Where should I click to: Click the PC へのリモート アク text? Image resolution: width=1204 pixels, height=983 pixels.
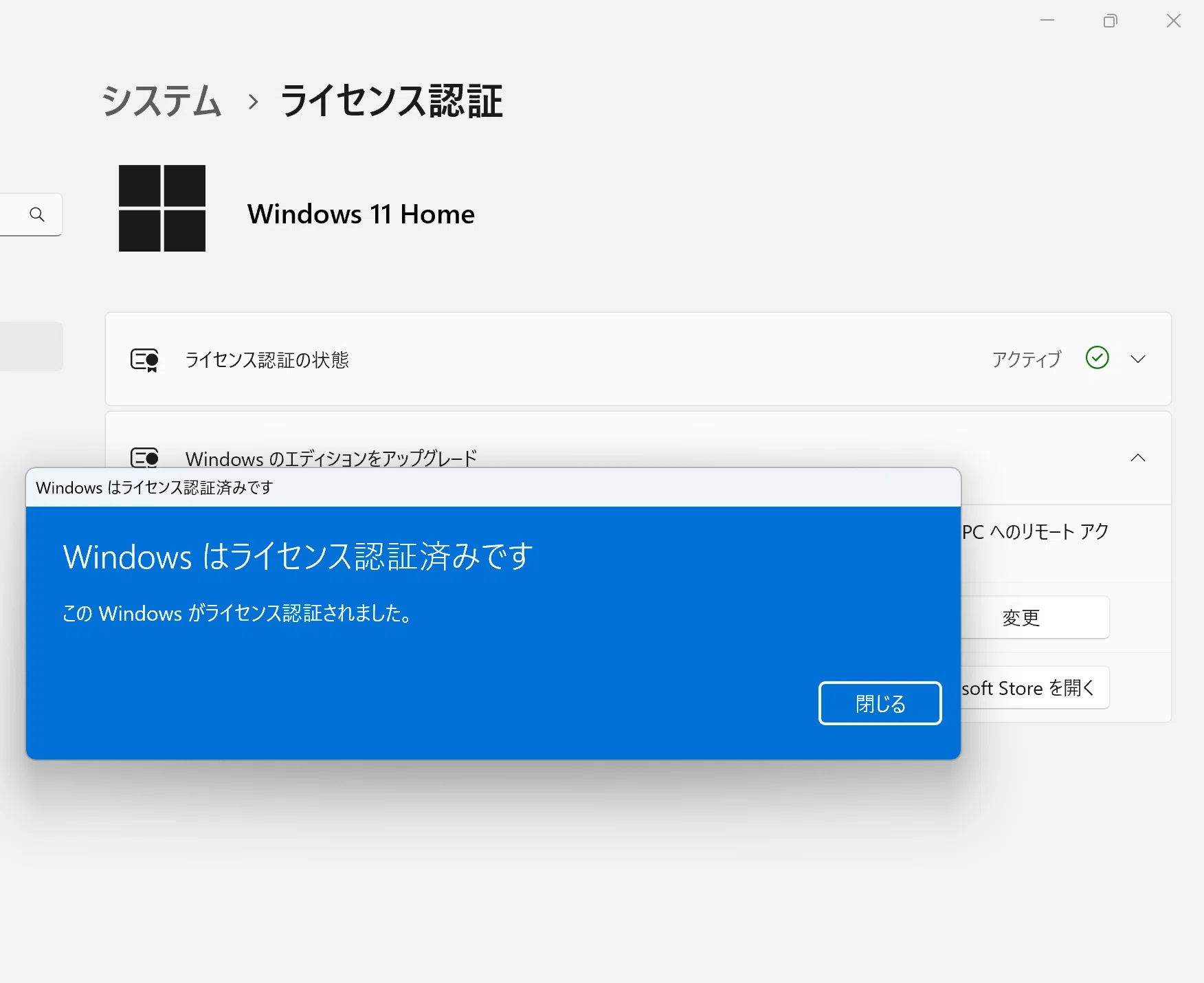click(x=1036, y=531)
